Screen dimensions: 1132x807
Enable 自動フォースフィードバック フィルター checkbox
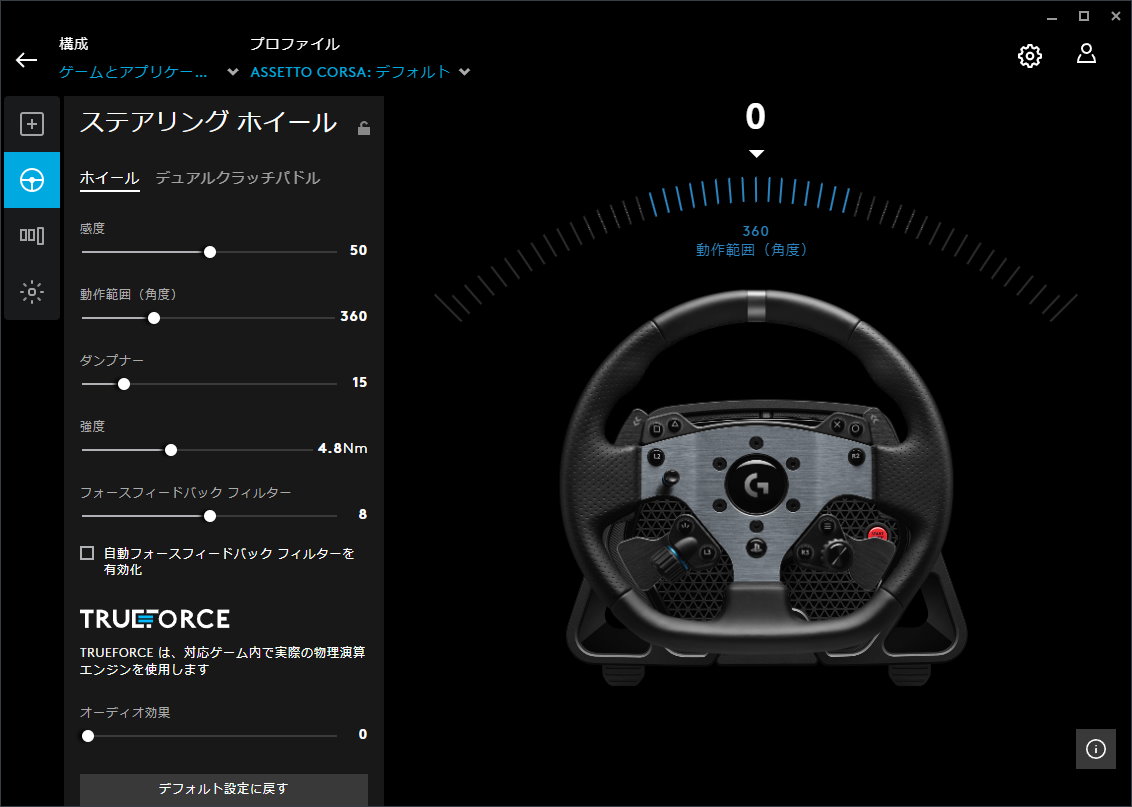coord(87,553)
